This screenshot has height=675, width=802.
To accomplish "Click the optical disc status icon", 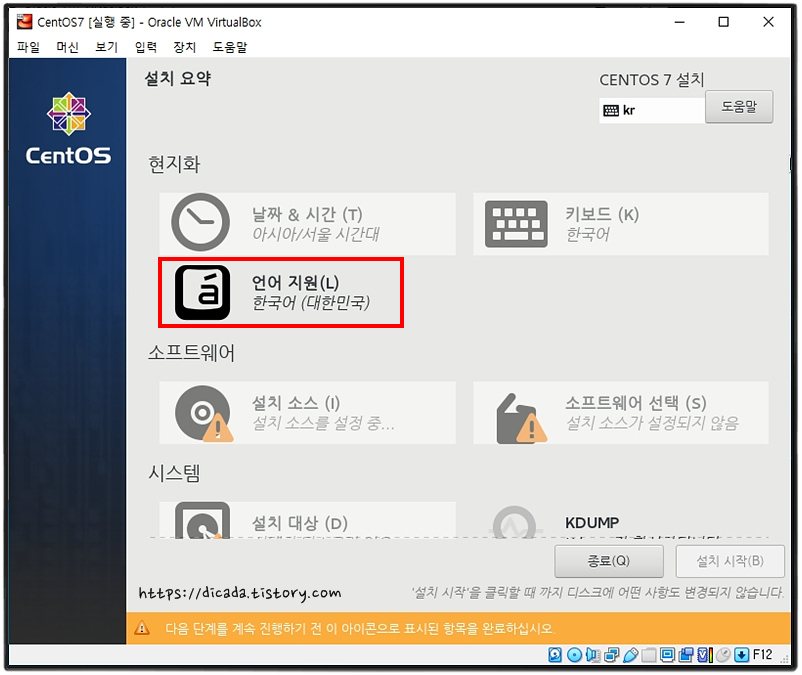I will pyautogui.click(x=574, y=655).
